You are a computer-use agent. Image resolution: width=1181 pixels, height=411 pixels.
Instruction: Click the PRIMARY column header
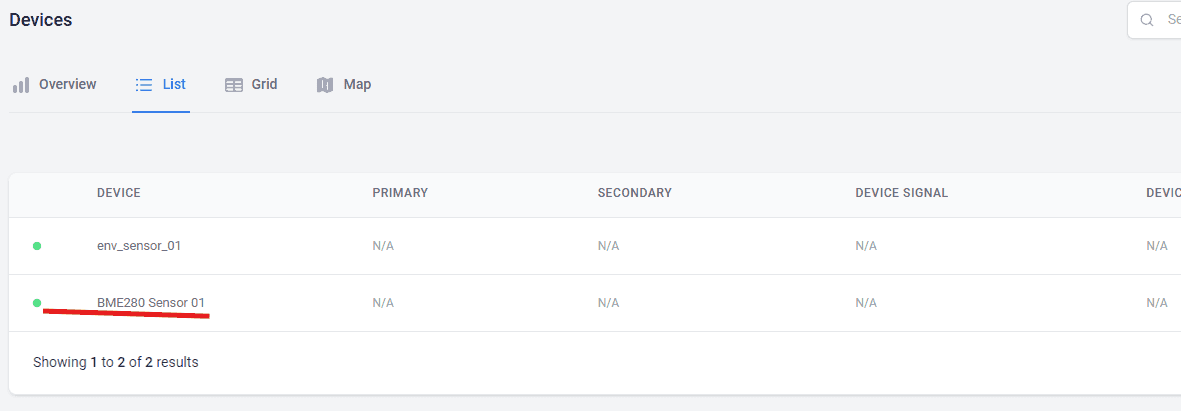click(x=400, y=193)
